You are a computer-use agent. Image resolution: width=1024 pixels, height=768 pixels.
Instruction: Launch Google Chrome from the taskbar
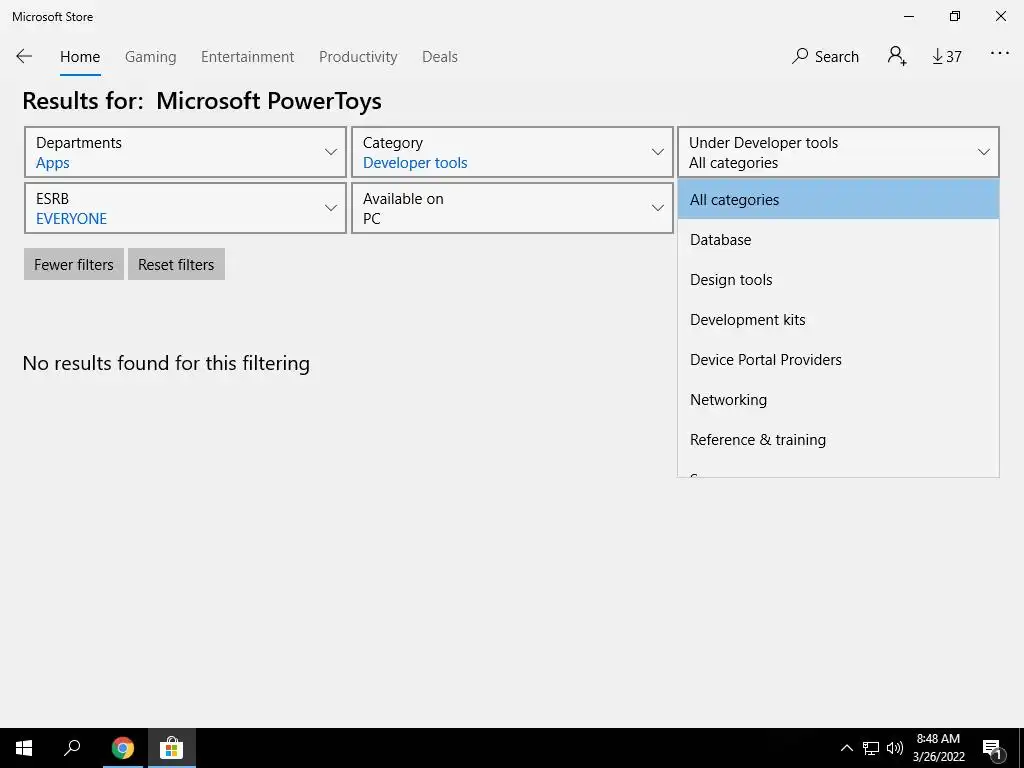(123, 748)
